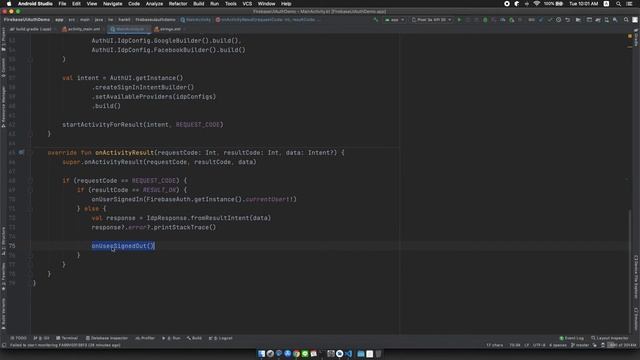This screenshot has width=640, height=360.
Task: Open Finder from the Dock
Action: click(261, 353)
